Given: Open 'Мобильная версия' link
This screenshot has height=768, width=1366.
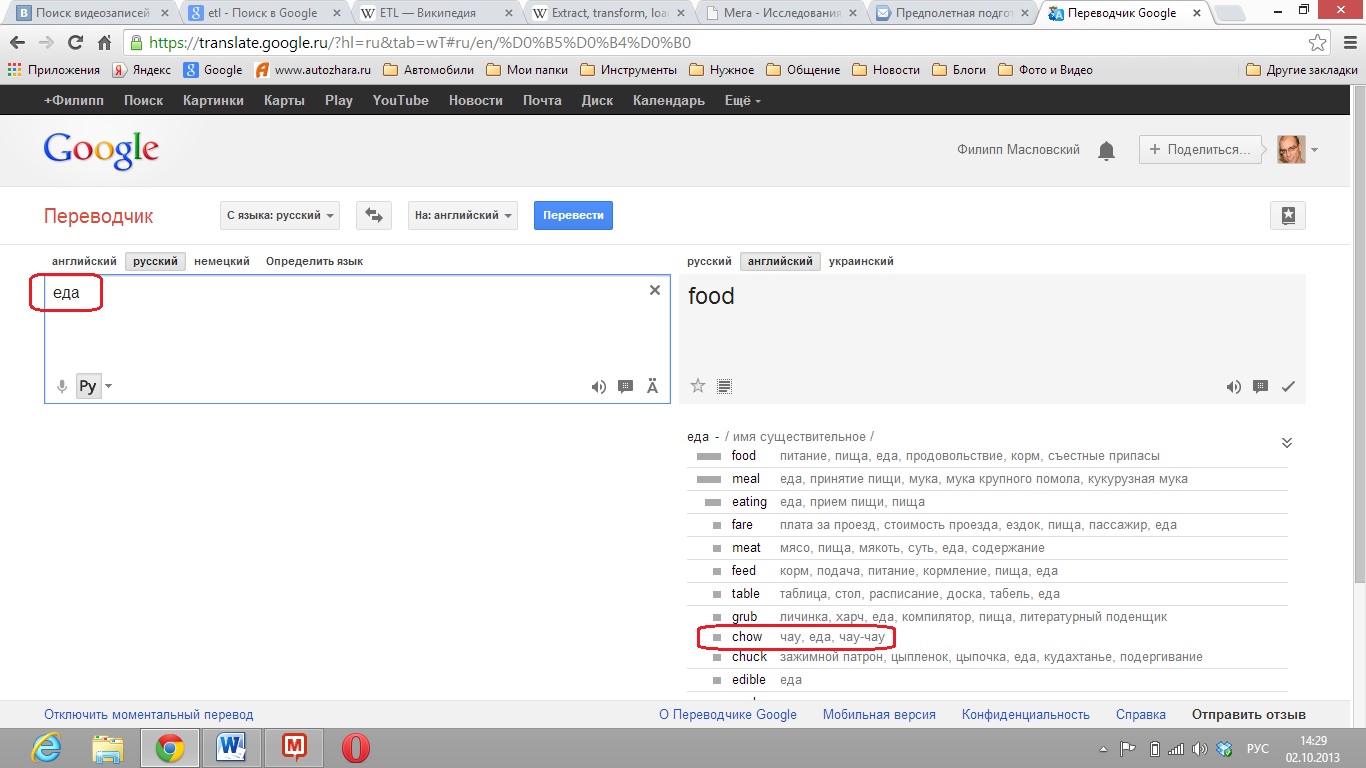Looking at the screenshot, I should (x=879, y=714).
